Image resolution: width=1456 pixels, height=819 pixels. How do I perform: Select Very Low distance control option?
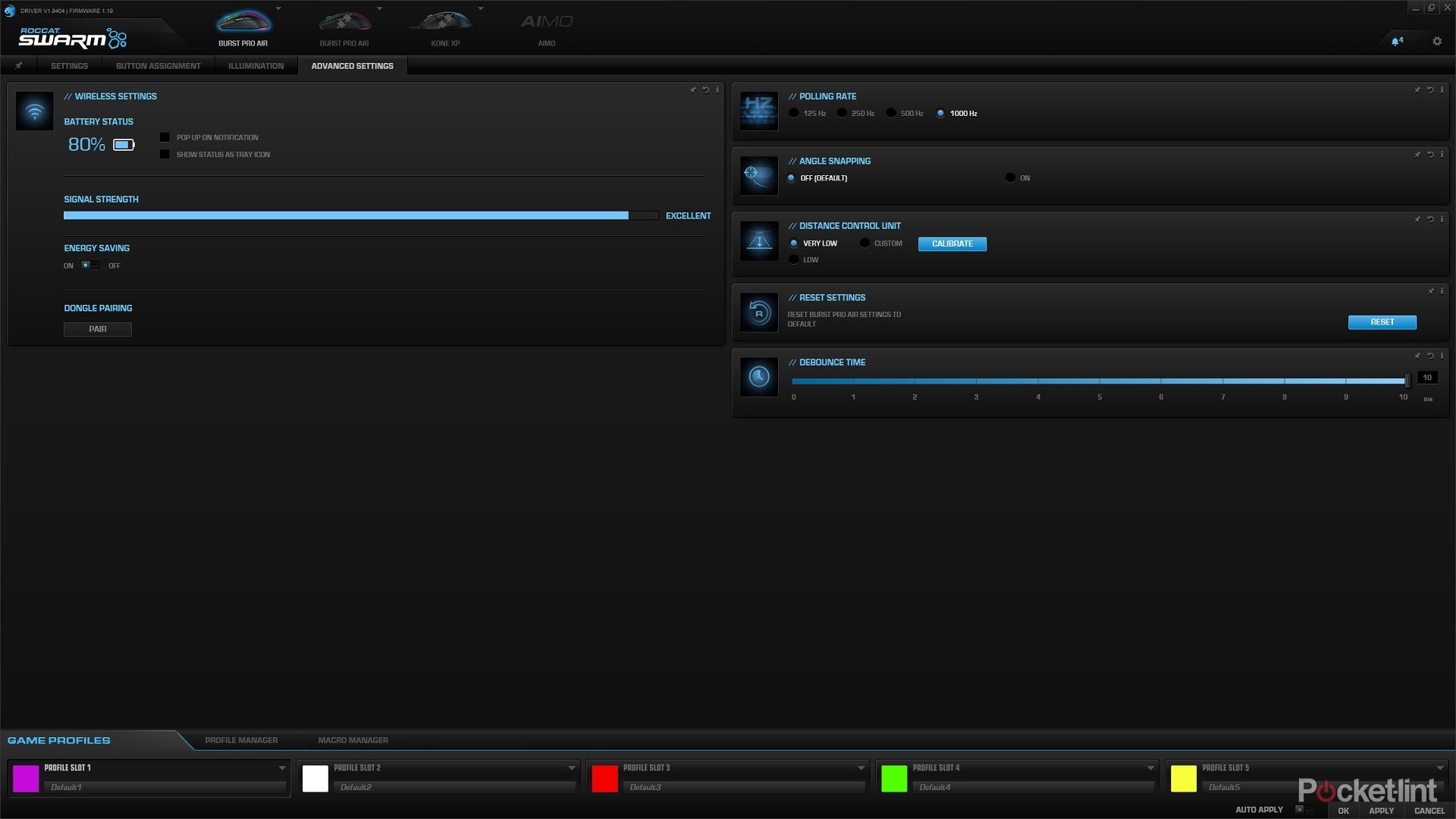click(x=793, y=243)
